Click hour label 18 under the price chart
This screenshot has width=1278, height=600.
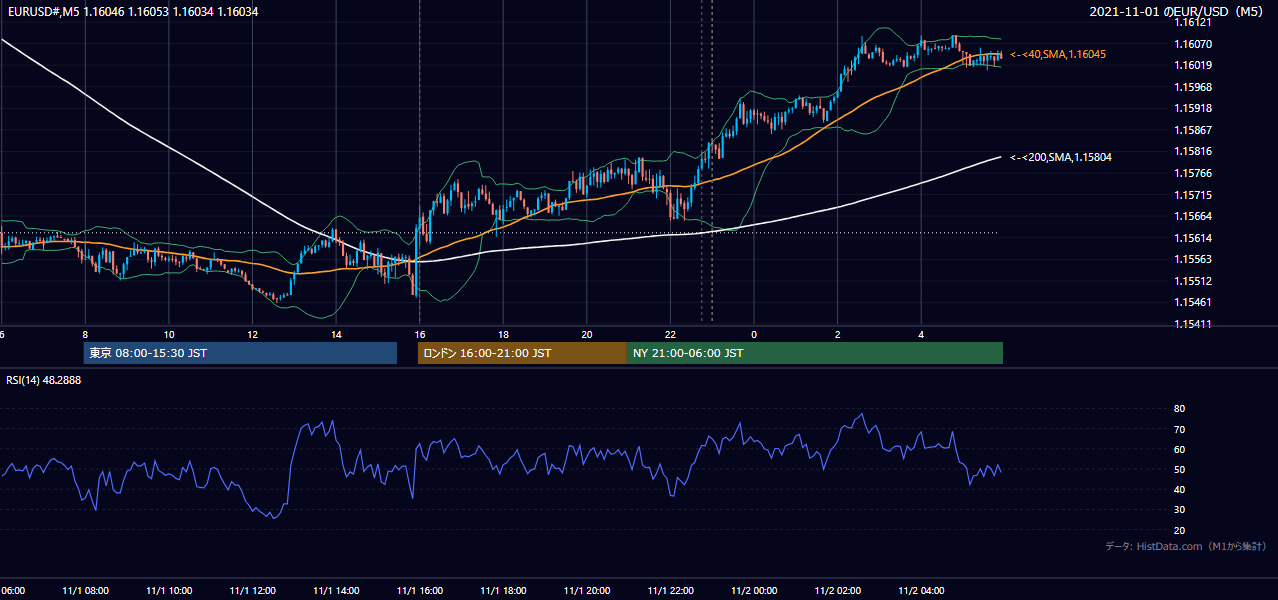point(503,335)
